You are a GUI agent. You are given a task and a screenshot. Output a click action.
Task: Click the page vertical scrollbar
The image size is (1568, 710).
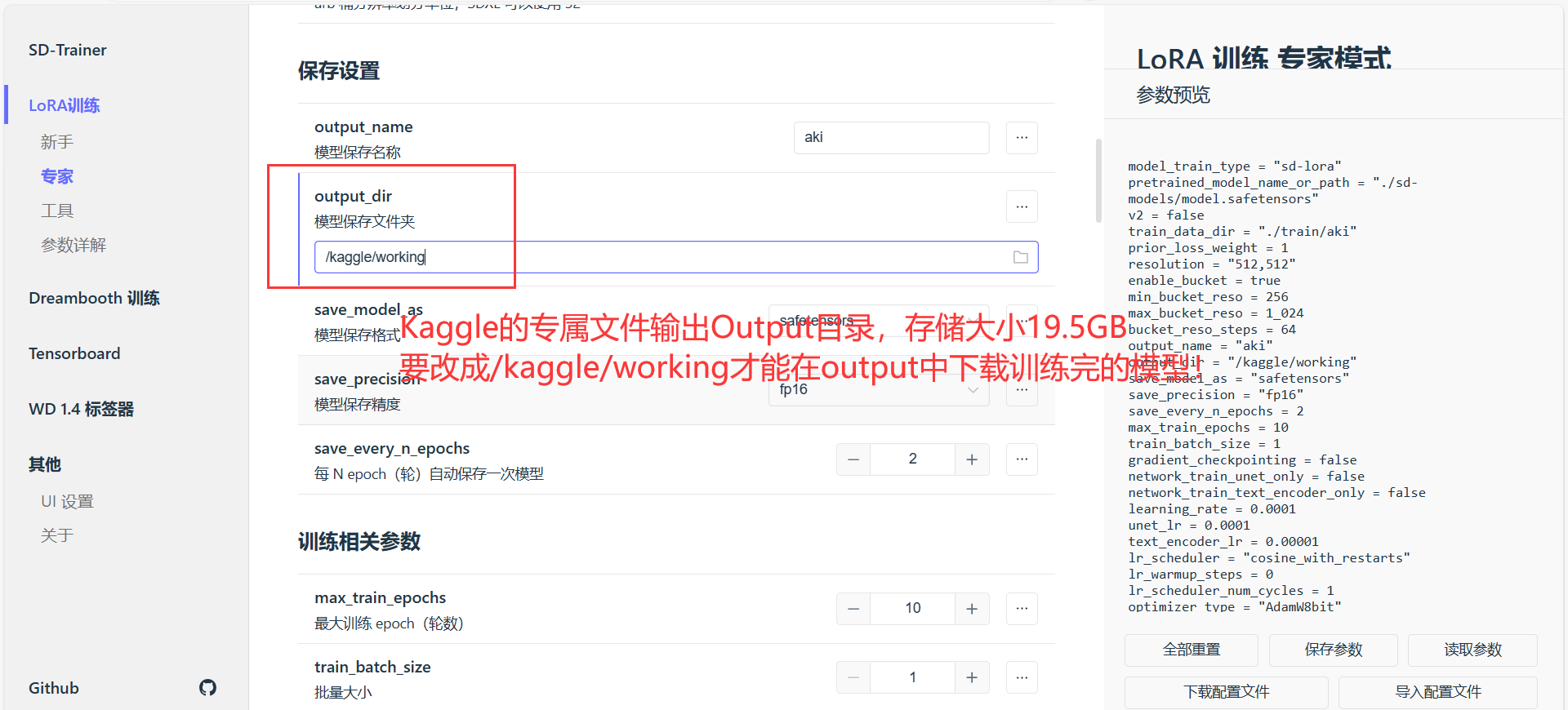1098,181
